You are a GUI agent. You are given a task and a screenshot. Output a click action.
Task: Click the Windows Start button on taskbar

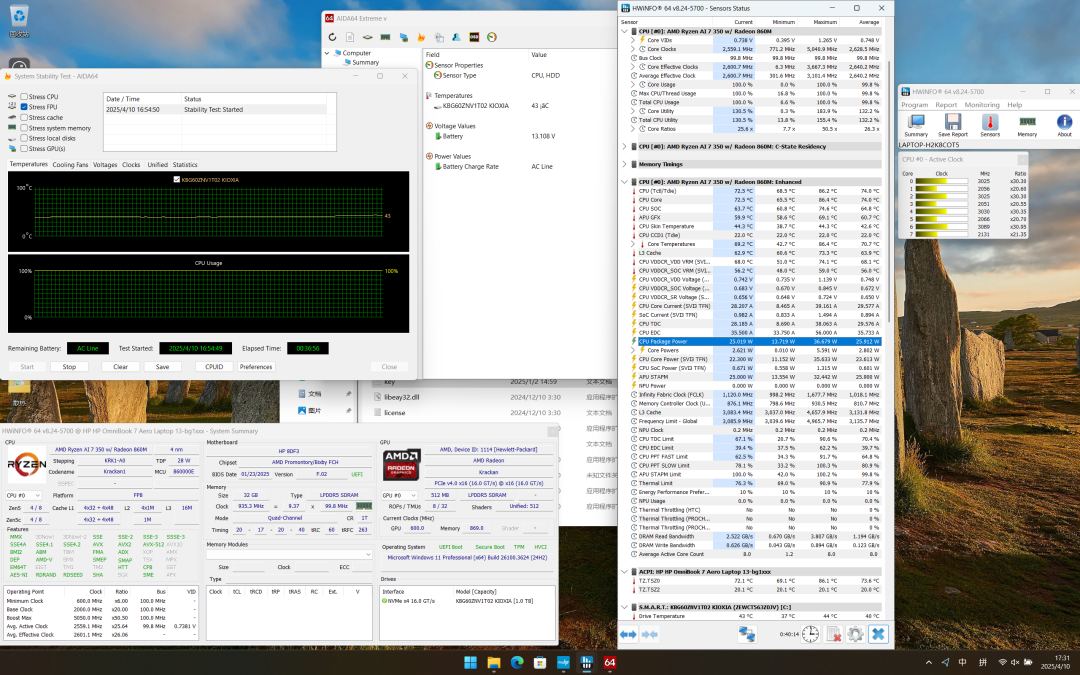pyautogui.click(x=470, y=663)
